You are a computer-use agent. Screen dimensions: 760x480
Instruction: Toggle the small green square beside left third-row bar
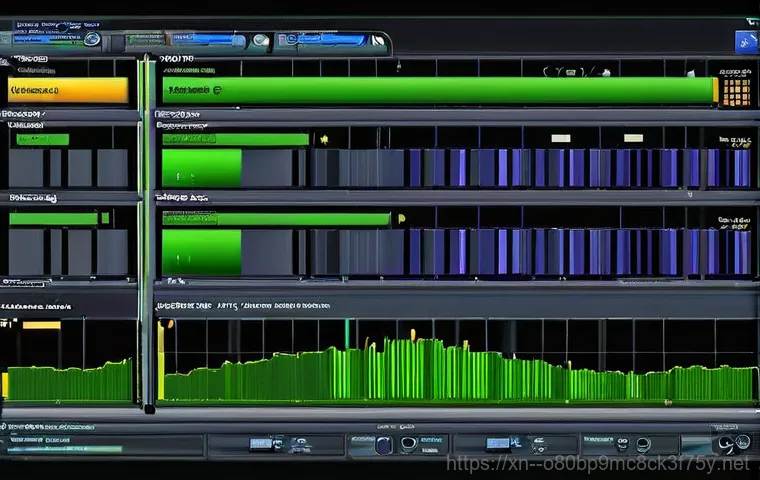tap(105, 217)
